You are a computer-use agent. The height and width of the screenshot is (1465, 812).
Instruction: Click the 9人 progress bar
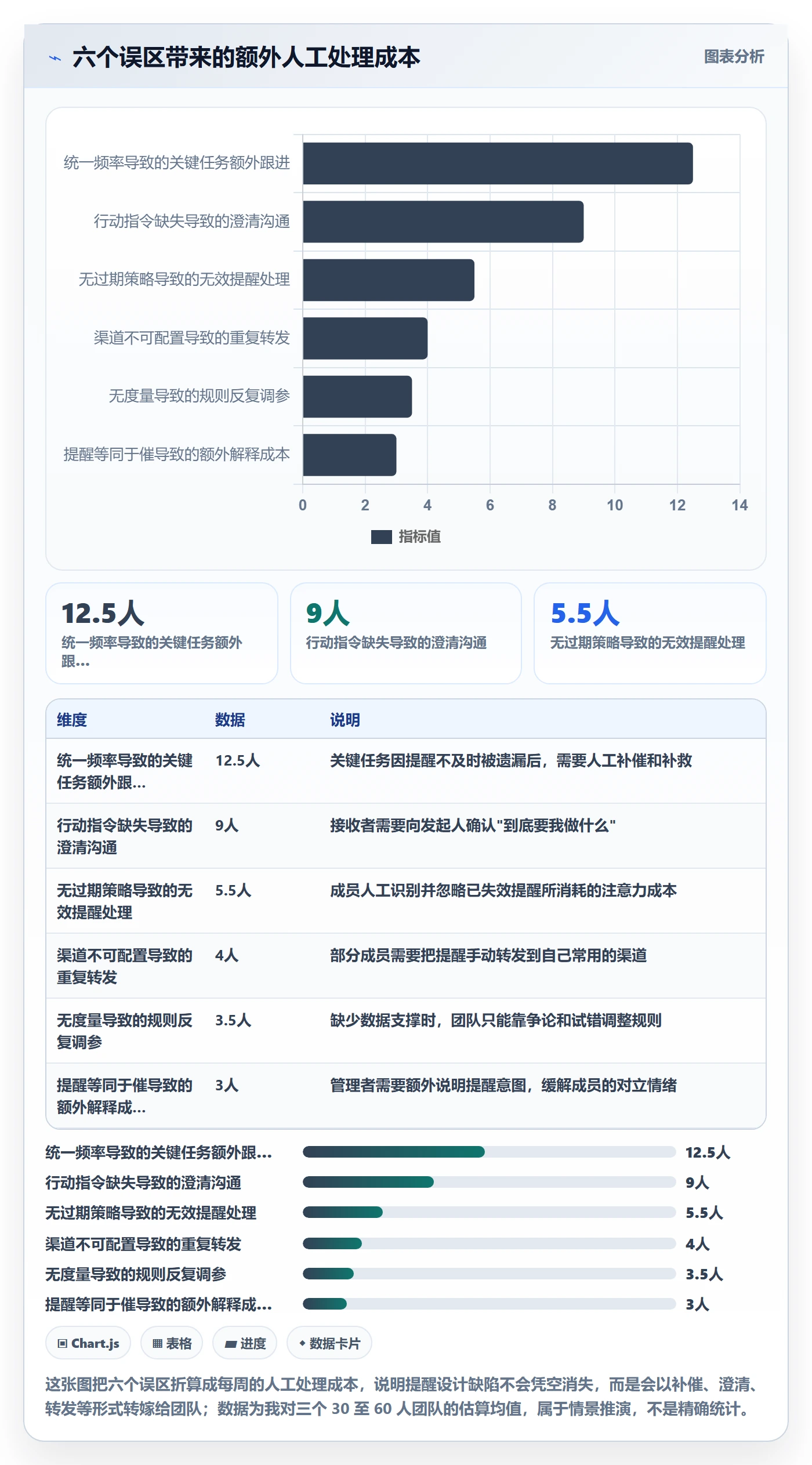(489, 1182)
